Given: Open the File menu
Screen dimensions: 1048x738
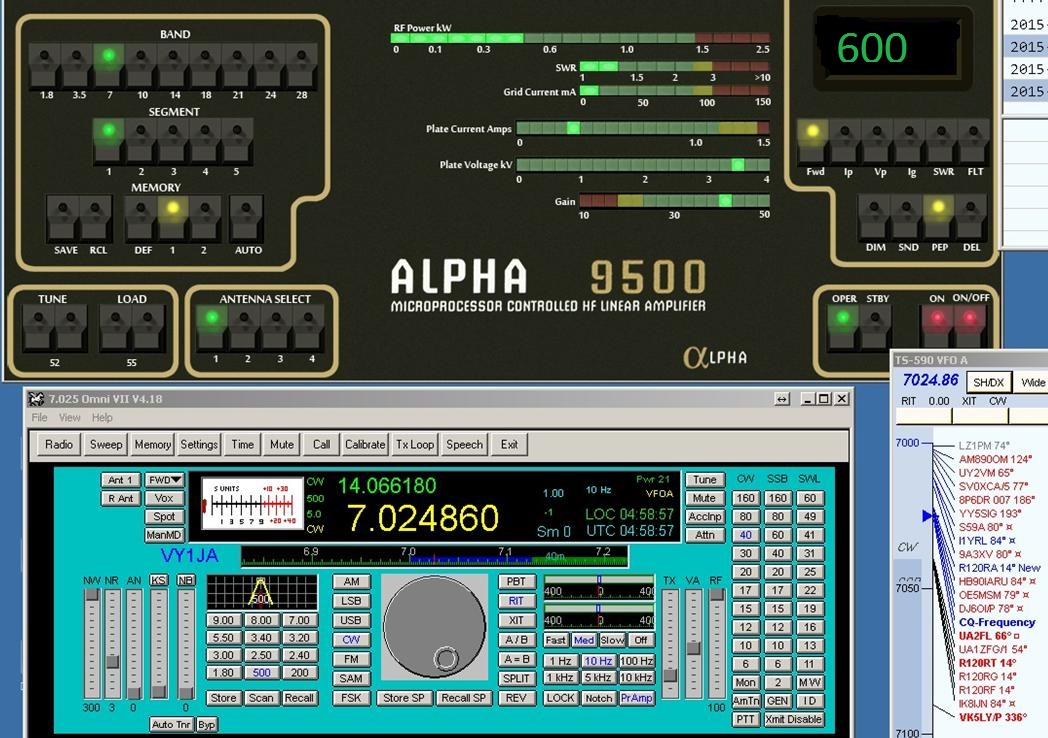Looking at the screenshot, I should 39,418.
